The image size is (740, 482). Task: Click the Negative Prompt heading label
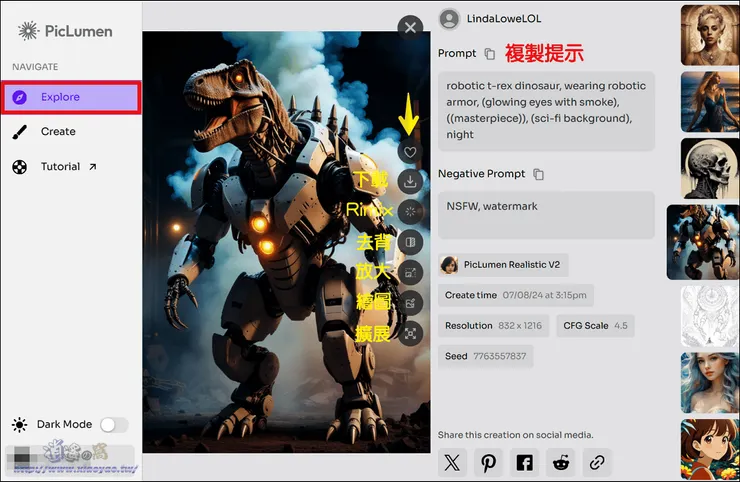481,174
